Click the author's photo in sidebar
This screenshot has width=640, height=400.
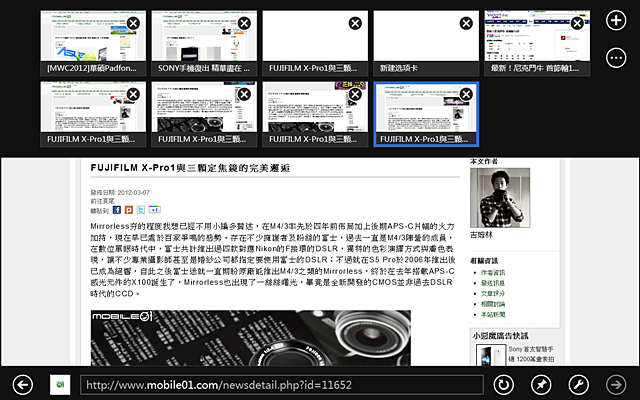click(x=500, y=198)
